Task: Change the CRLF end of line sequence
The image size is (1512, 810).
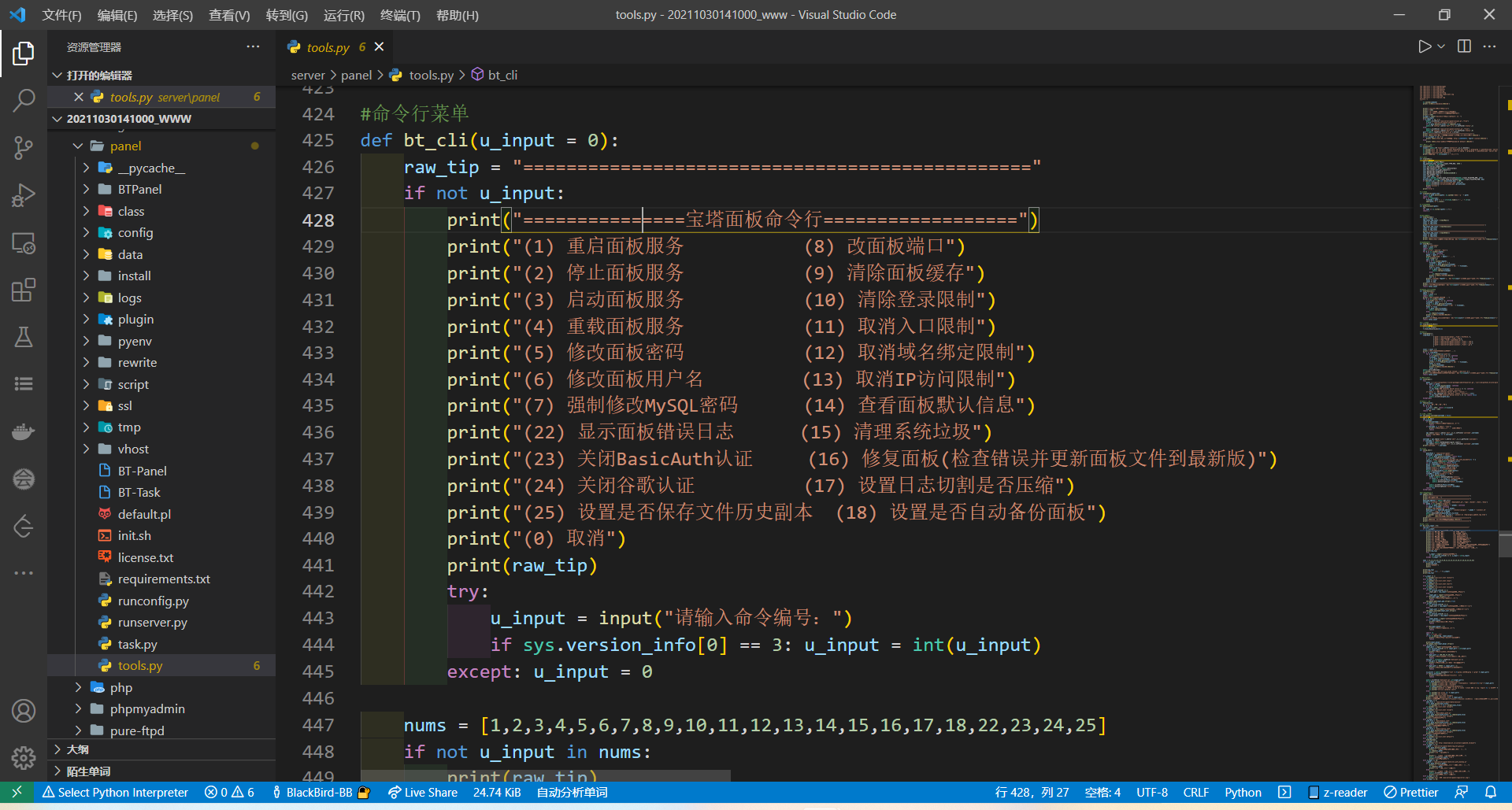Action: click(x=1195, y=792)
